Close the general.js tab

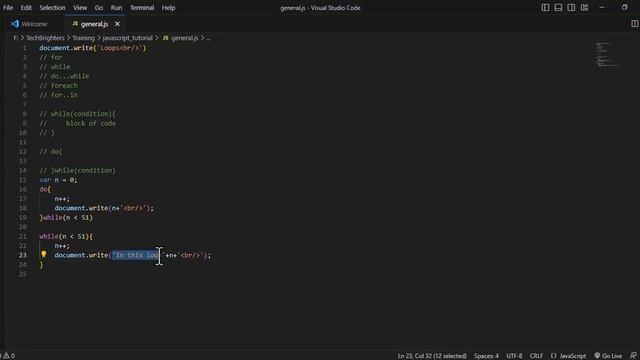(x=117, y=24)
